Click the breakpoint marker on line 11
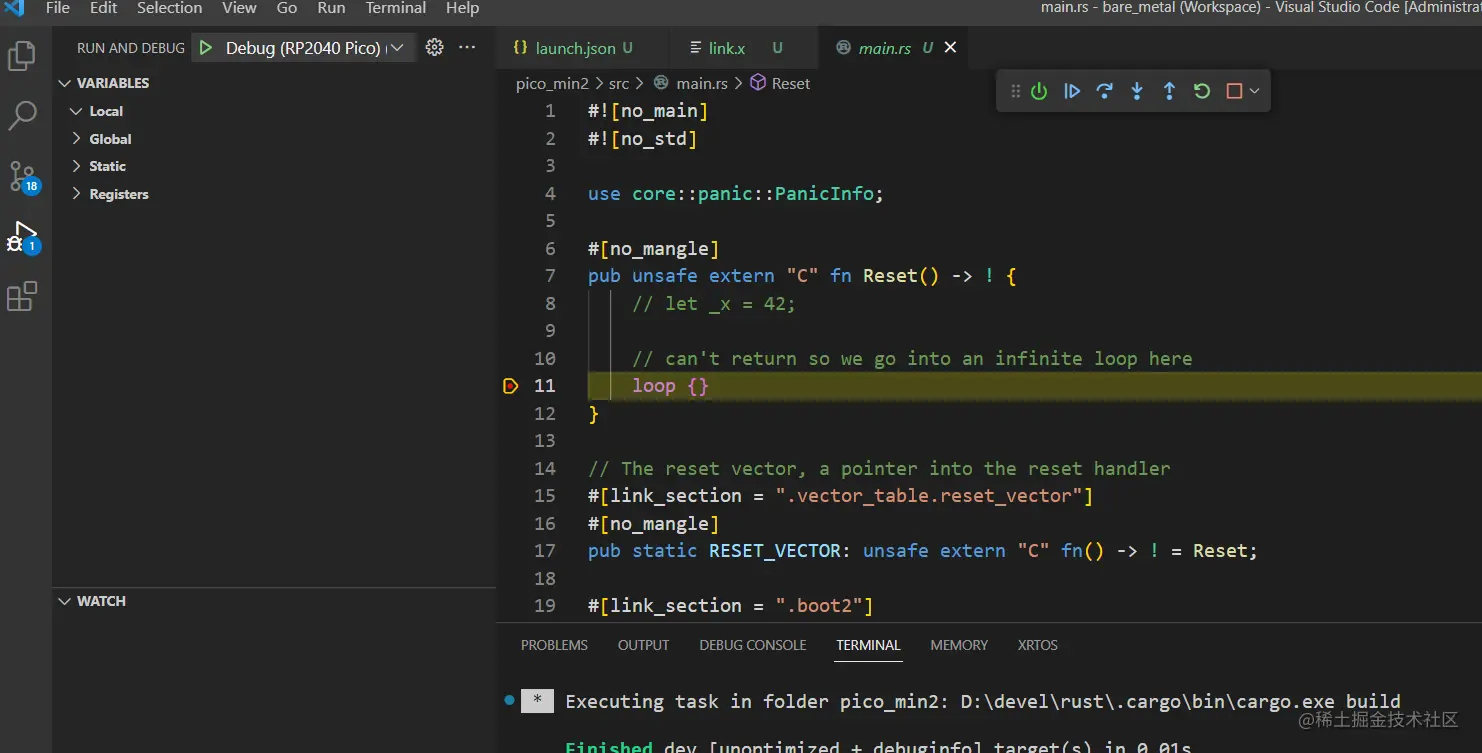This screenshot has width=1482, height=753. pos(511,386)
